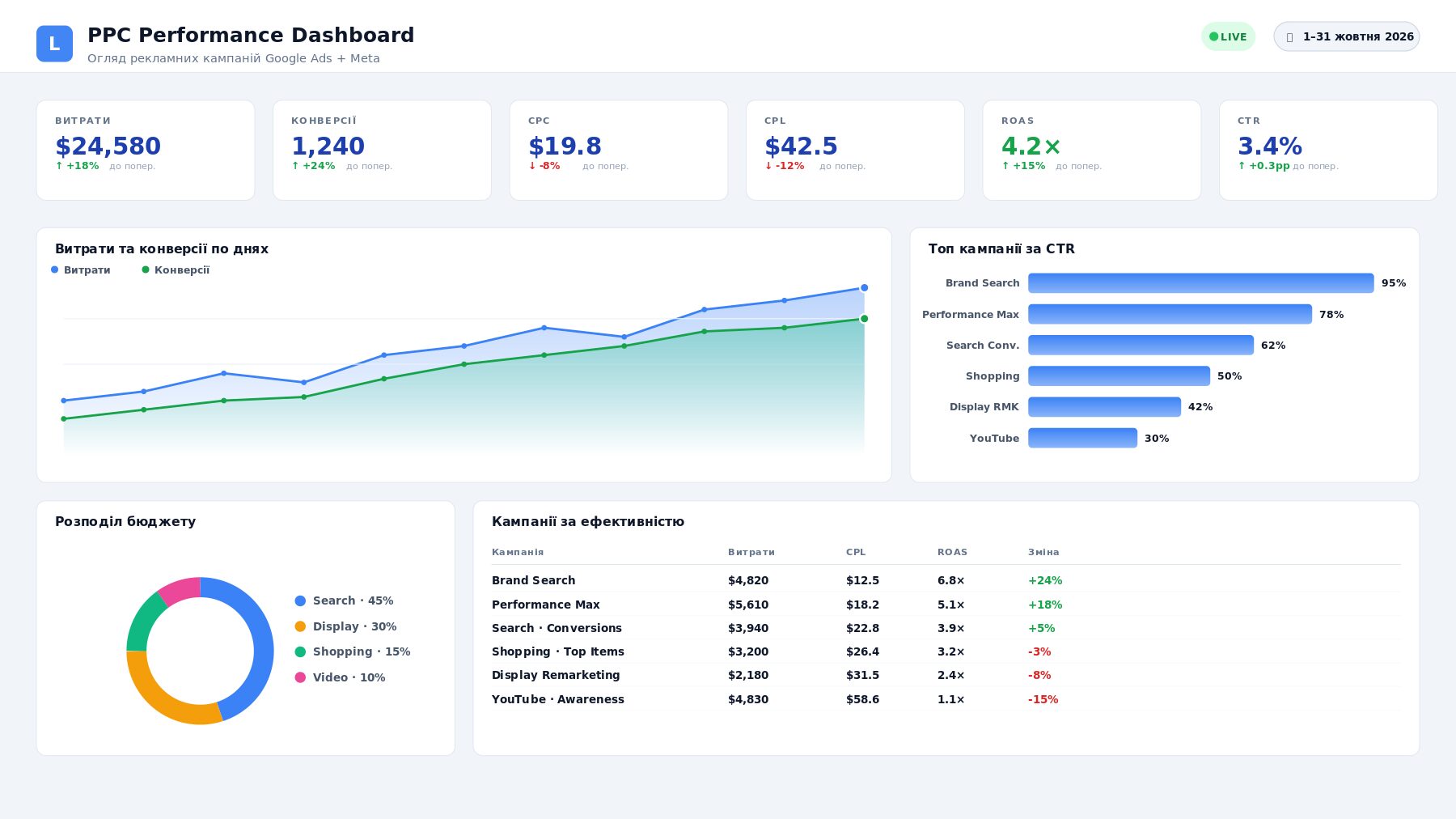Viewport: 1456px width, 819px height.
Task: Open the date range picker 1-31 жовтня 2026
Action: tap(1347, 36)
